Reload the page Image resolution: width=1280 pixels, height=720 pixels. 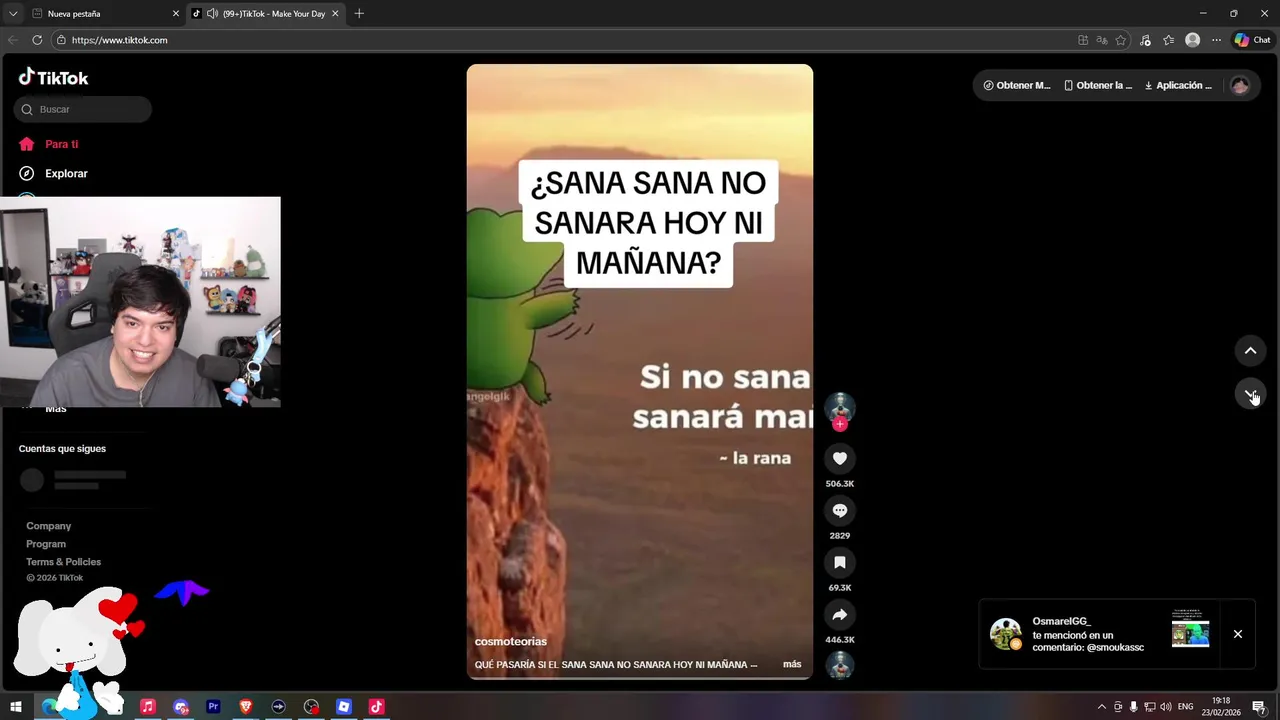pyautogui.click(x=37, y=40)
